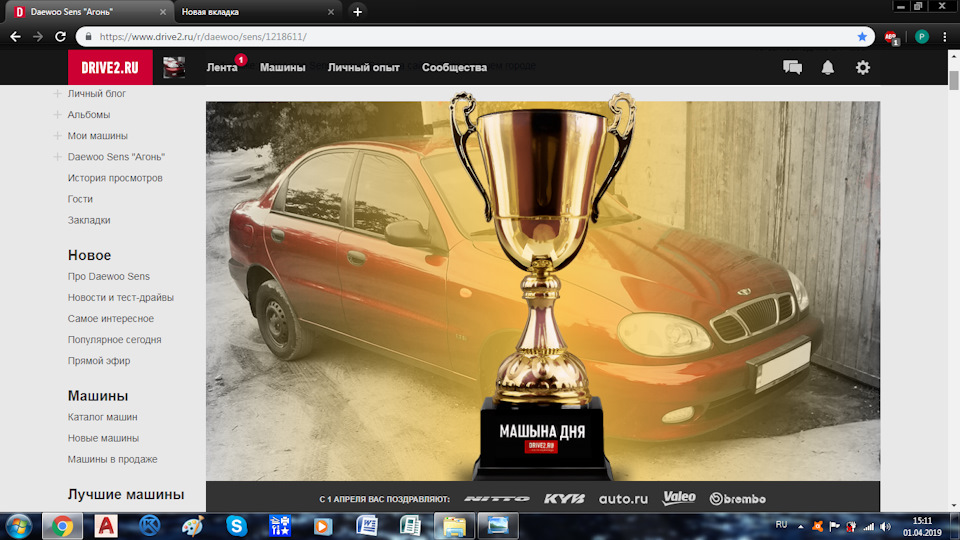
Task: Open Skype from the taskbar
Action: point(236,526)
